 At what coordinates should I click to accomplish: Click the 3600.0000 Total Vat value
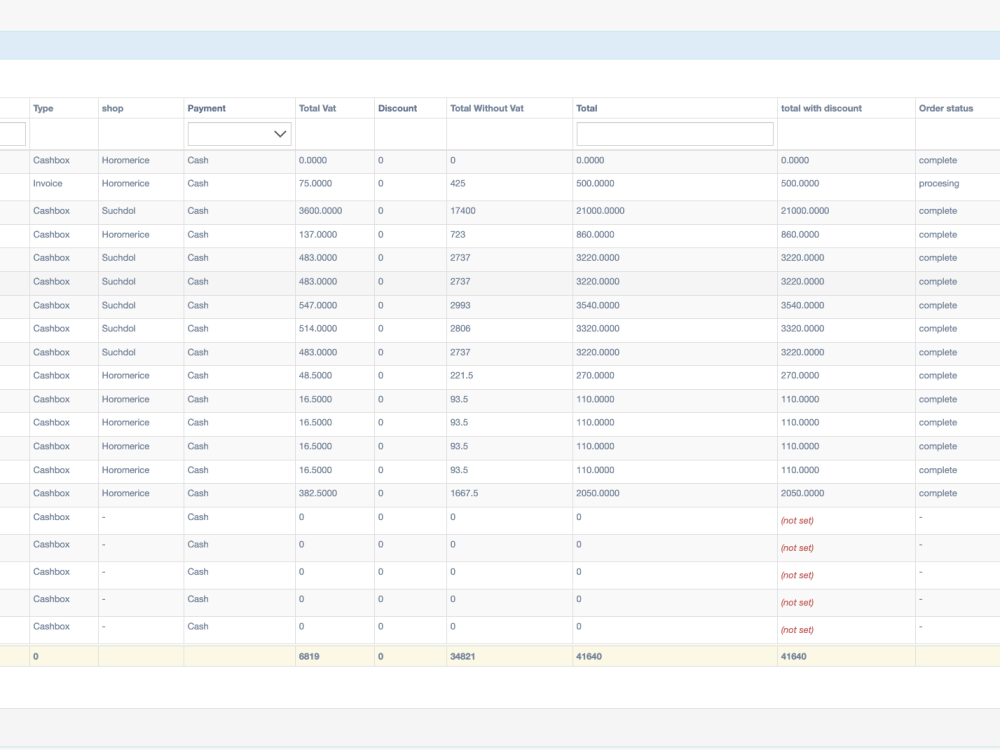pyautogui.click(x=320, y=211)
